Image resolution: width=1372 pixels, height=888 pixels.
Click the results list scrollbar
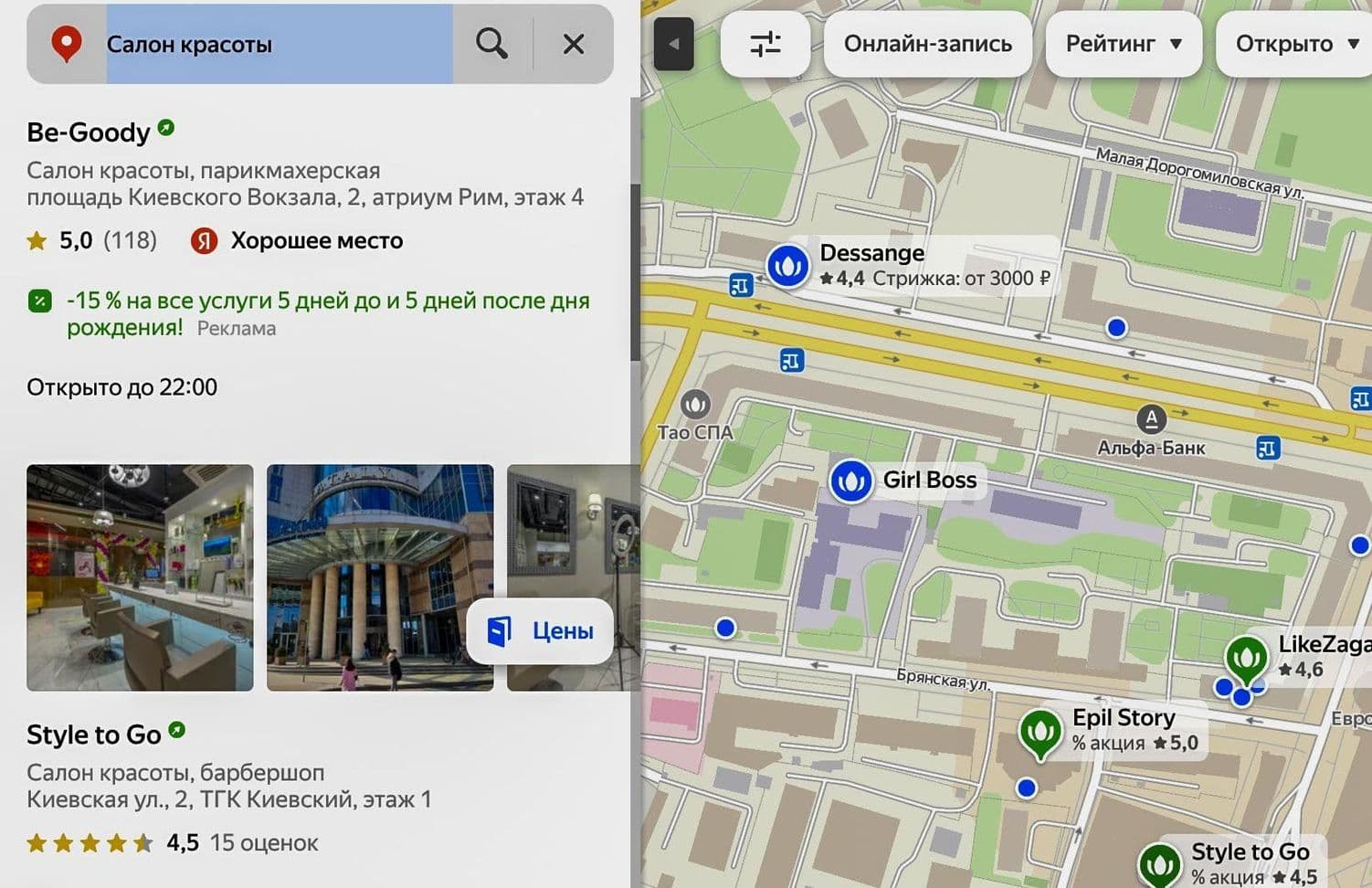(634, 272)
